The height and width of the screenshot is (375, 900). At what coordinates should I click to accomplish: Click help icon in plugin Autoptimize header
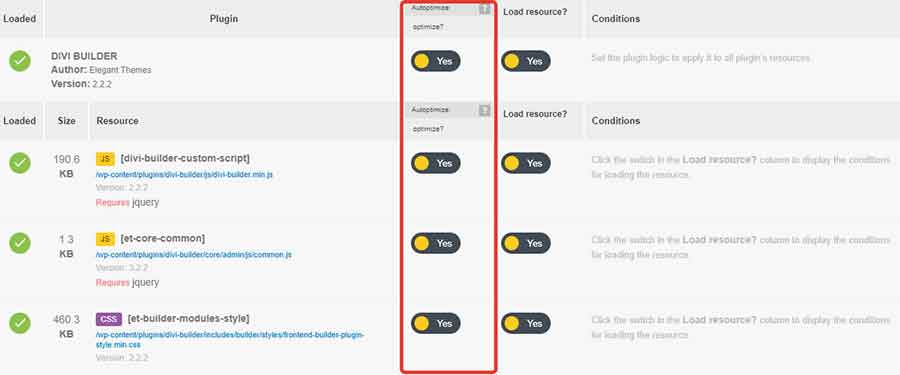pos(484,8)
